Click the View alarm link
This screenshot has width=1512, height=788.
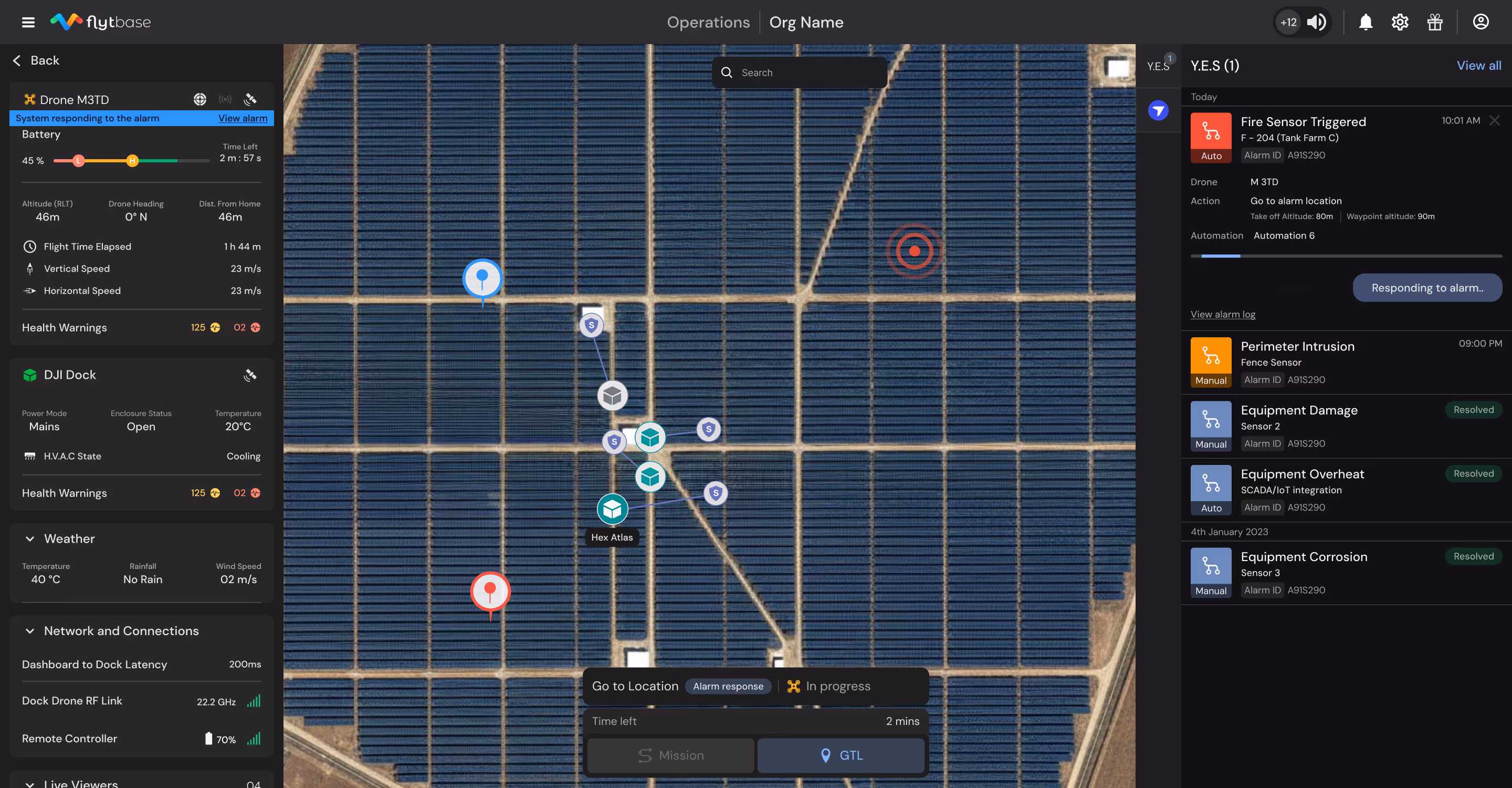(243, 118)
